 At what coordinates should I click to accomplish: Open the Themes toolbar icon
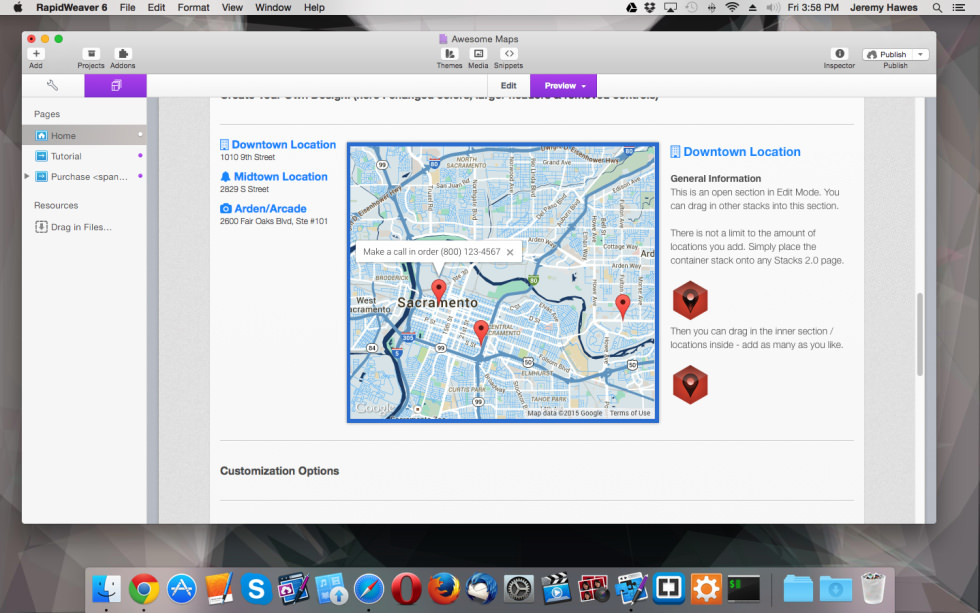[x=449, y=54]
